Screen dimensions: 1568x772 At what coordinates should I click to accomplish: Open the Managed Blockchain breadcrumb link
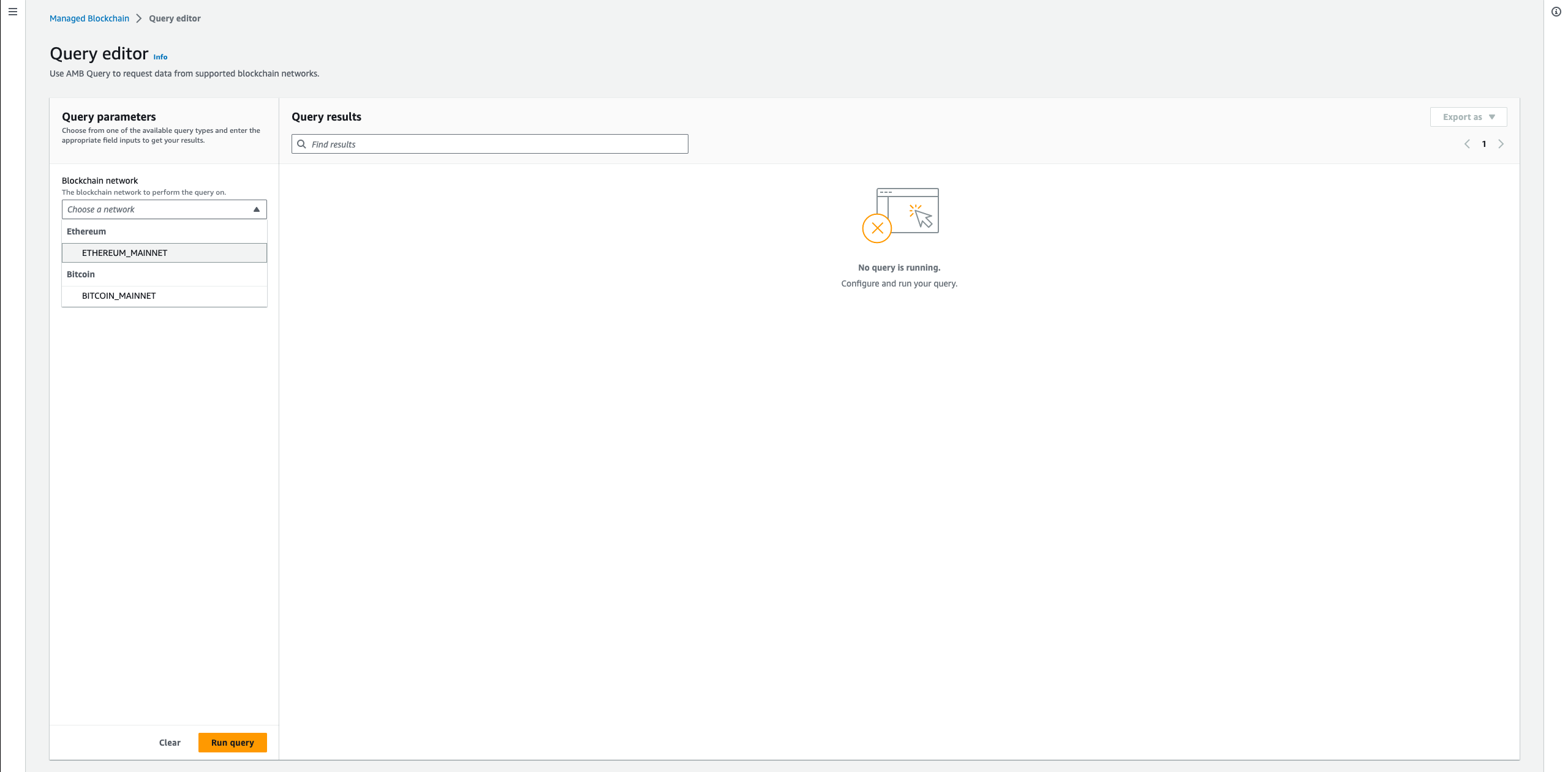[89, 18]
